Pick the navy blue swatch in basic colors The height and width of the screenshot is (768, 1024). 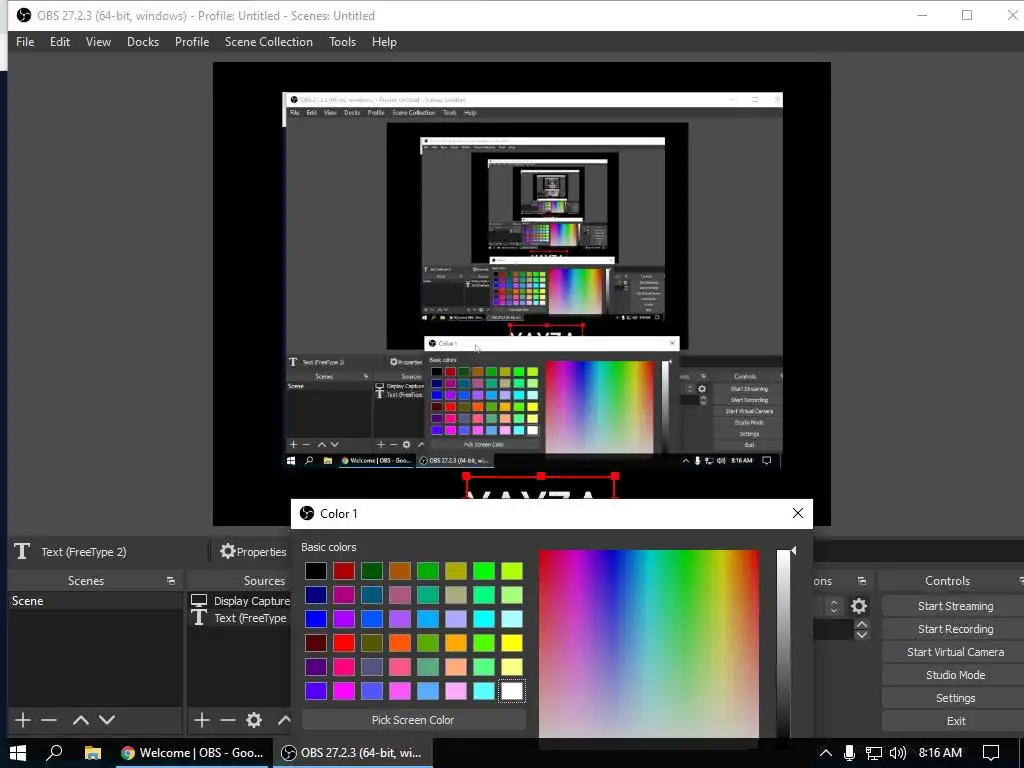(x=316, y=595)
